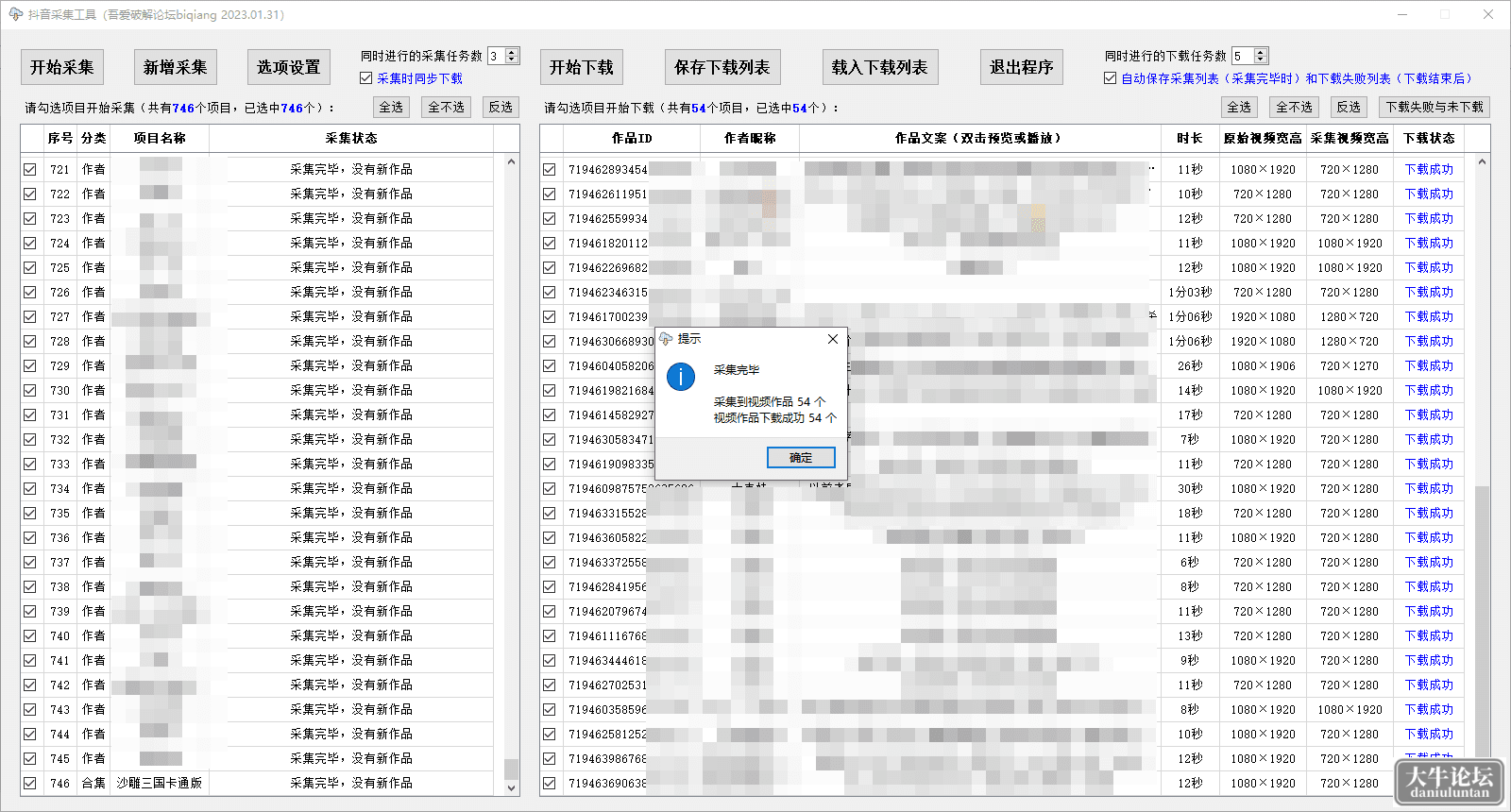Viewport: 1511px width, 812px height.
Task: Toggle the 采集时同步下载 checkbox
Action: coord(365,78)
